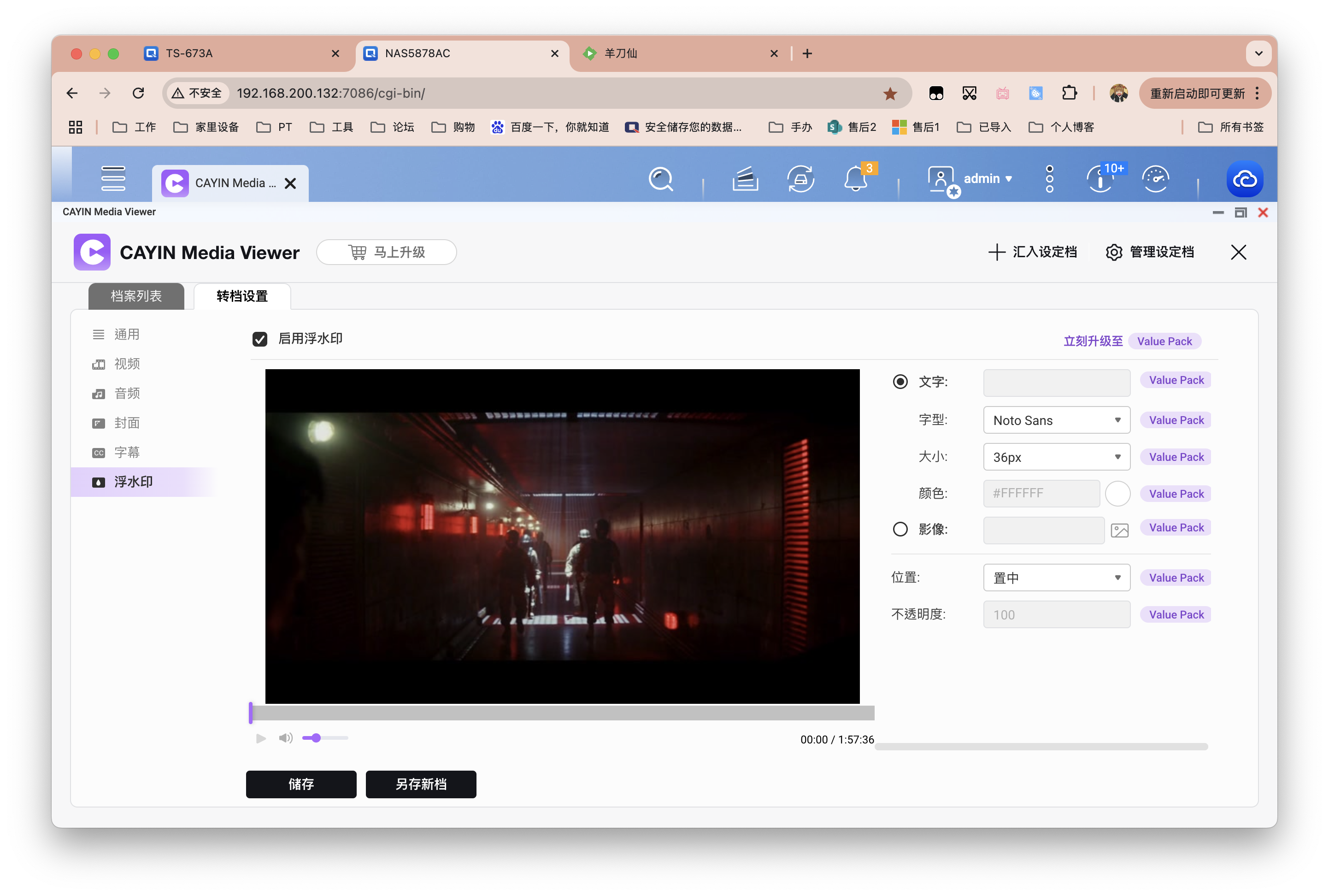Image resolution: width=1329 pixels, height=896 pixels.
Task: Switch to the 档案列表 tab
Action: click(136, 296)
